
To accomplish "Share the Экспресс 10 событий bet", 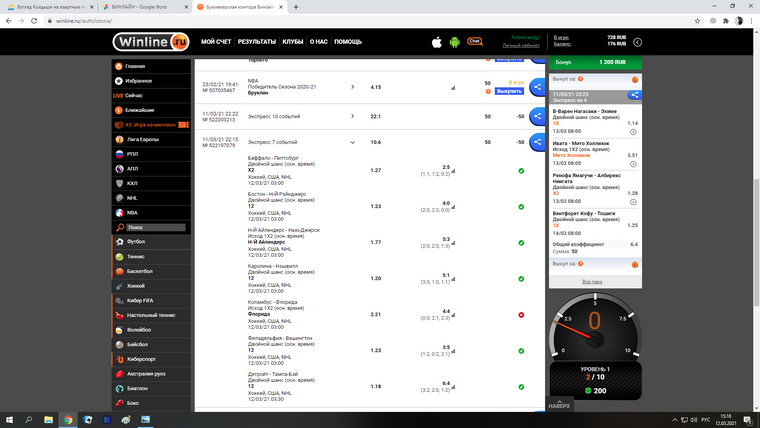I will pyautogui.click(x=537, y=116).
